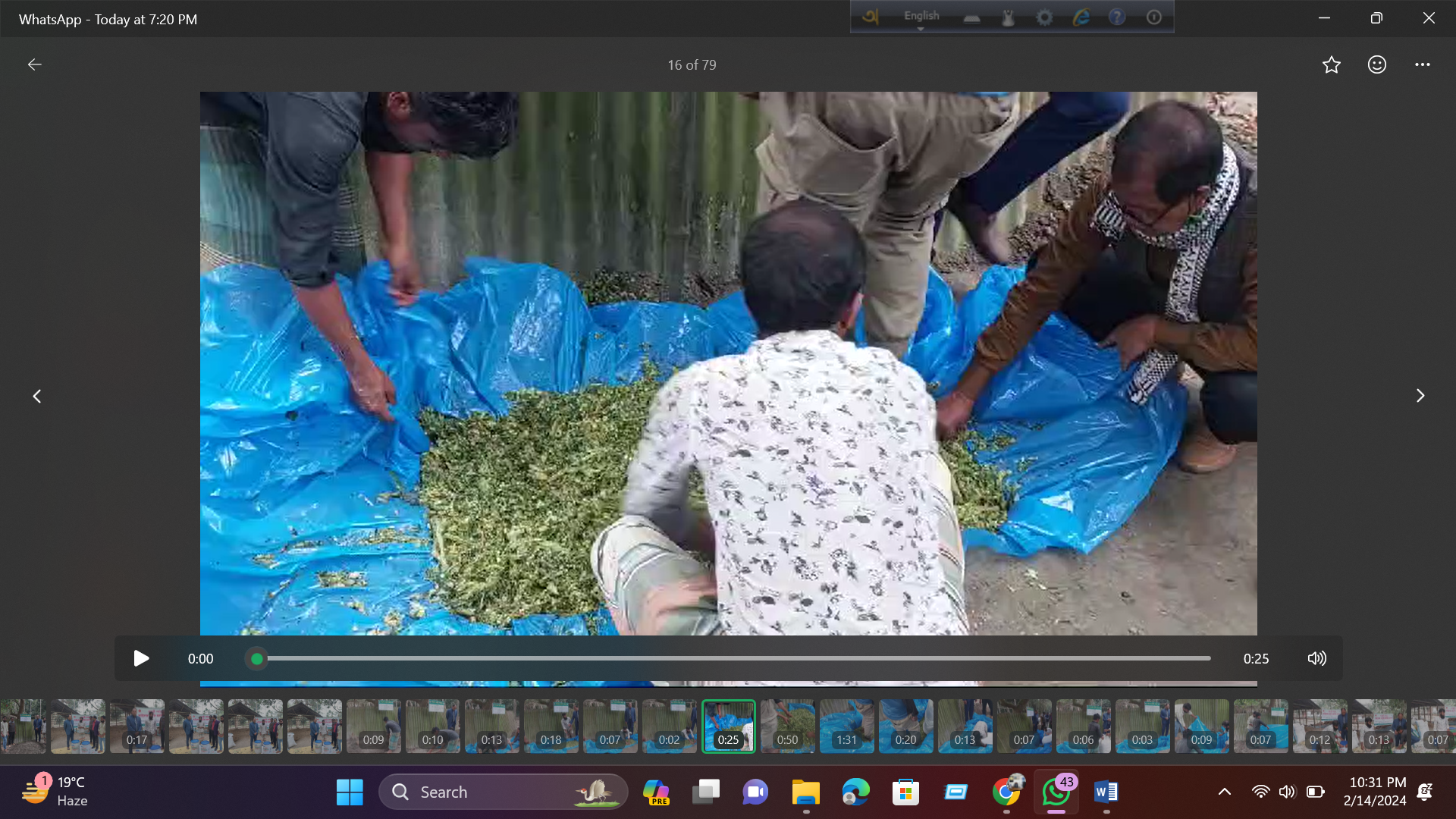
Task: Open the three-dots more options menu
Action: [1423, 65]
